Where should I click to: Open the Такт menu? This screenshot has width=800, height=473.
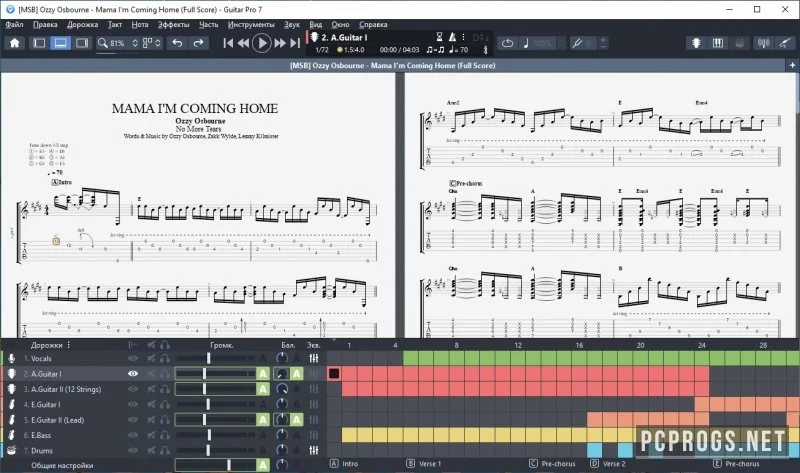[115, 24]
